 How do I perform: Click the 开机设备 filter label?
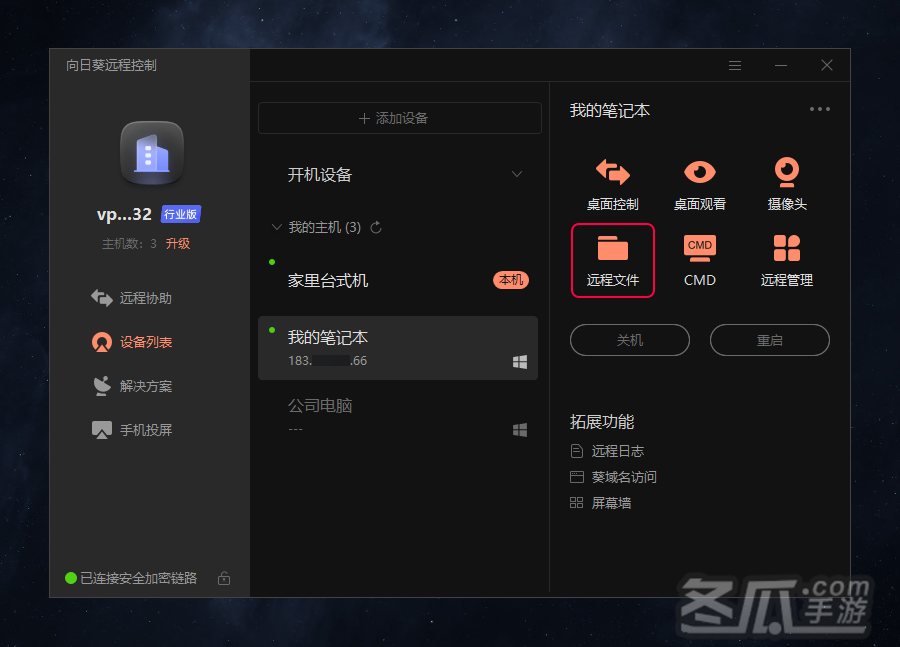coord(320,175)
